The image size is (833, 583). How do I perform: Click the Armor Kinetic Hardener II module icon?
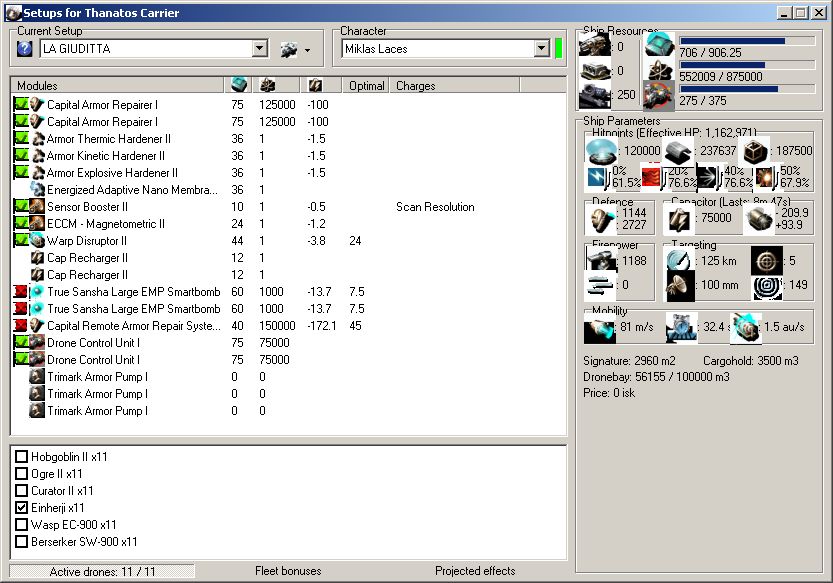click(38, 156)
